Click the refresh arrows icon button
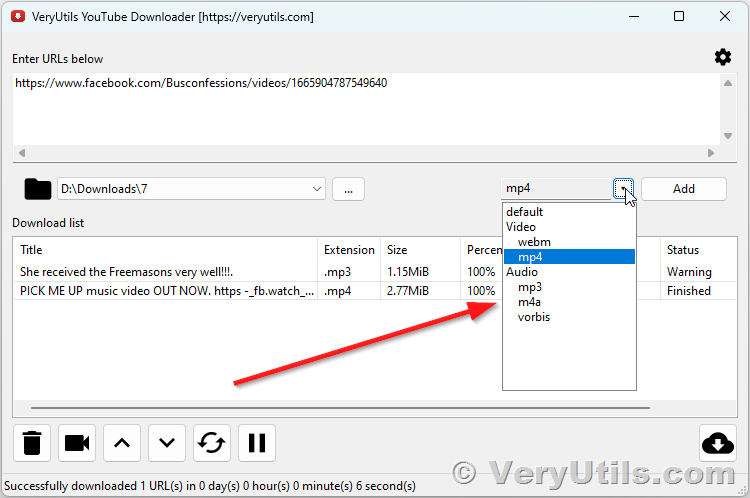Image resolution: width=750 pixels, height=498 pixels. coord(212,443)
